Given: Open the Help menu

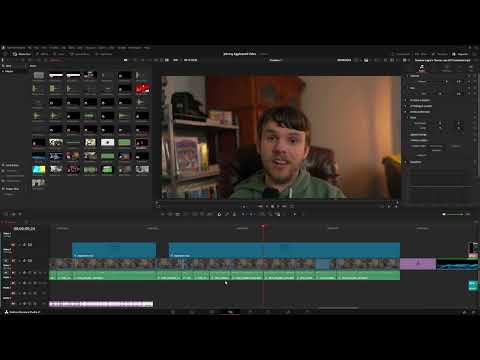Looking at the screenshot, I should [147, 48].
